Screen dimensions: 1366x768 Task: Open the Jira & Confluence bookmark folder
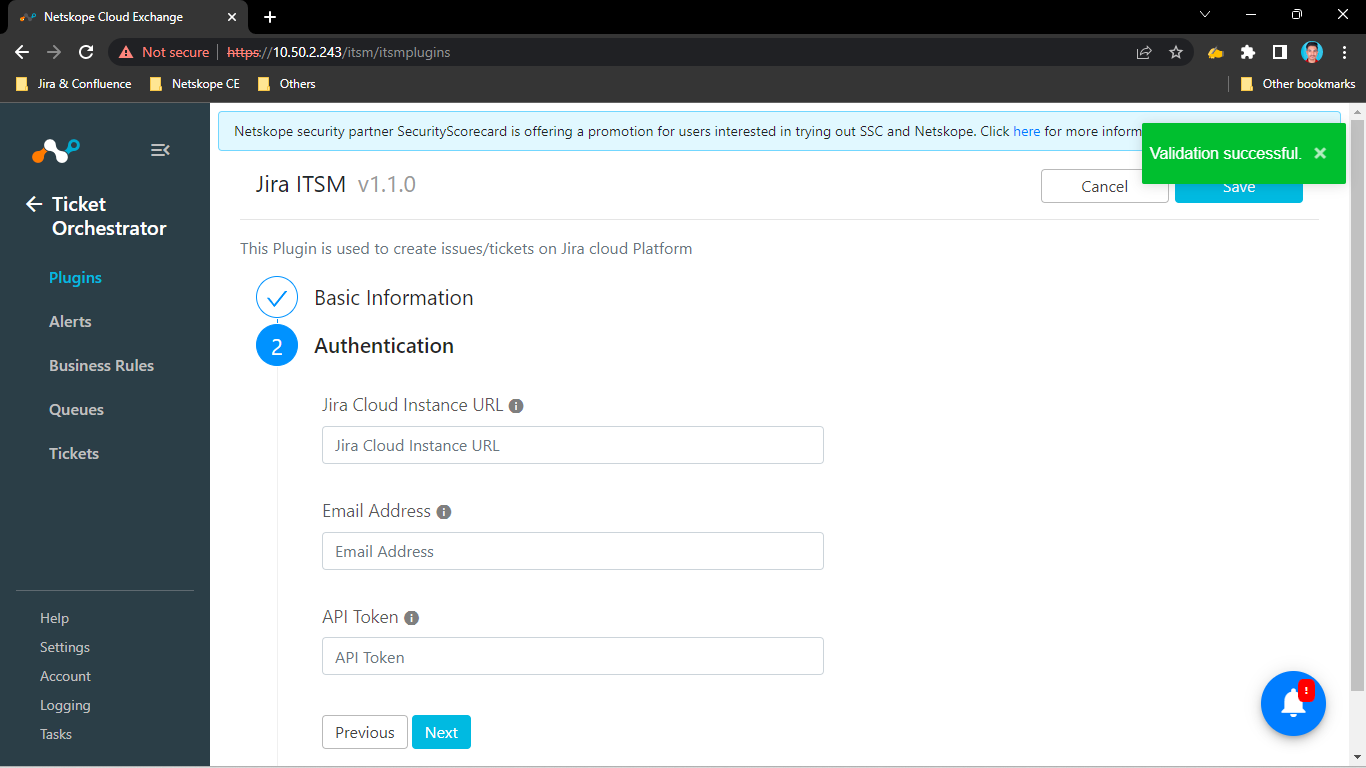tap(74, 84)
